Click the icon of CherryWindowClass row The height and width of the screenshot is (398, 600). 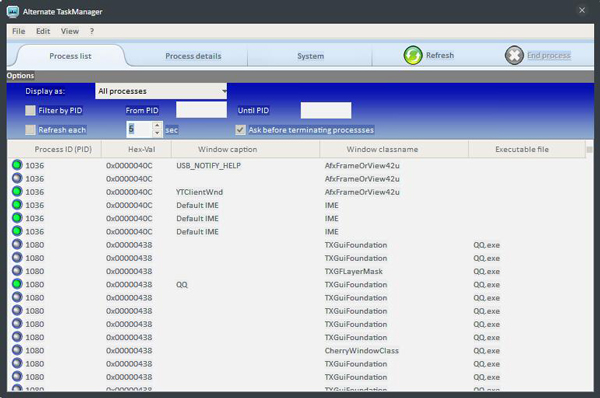coord(17,350)
